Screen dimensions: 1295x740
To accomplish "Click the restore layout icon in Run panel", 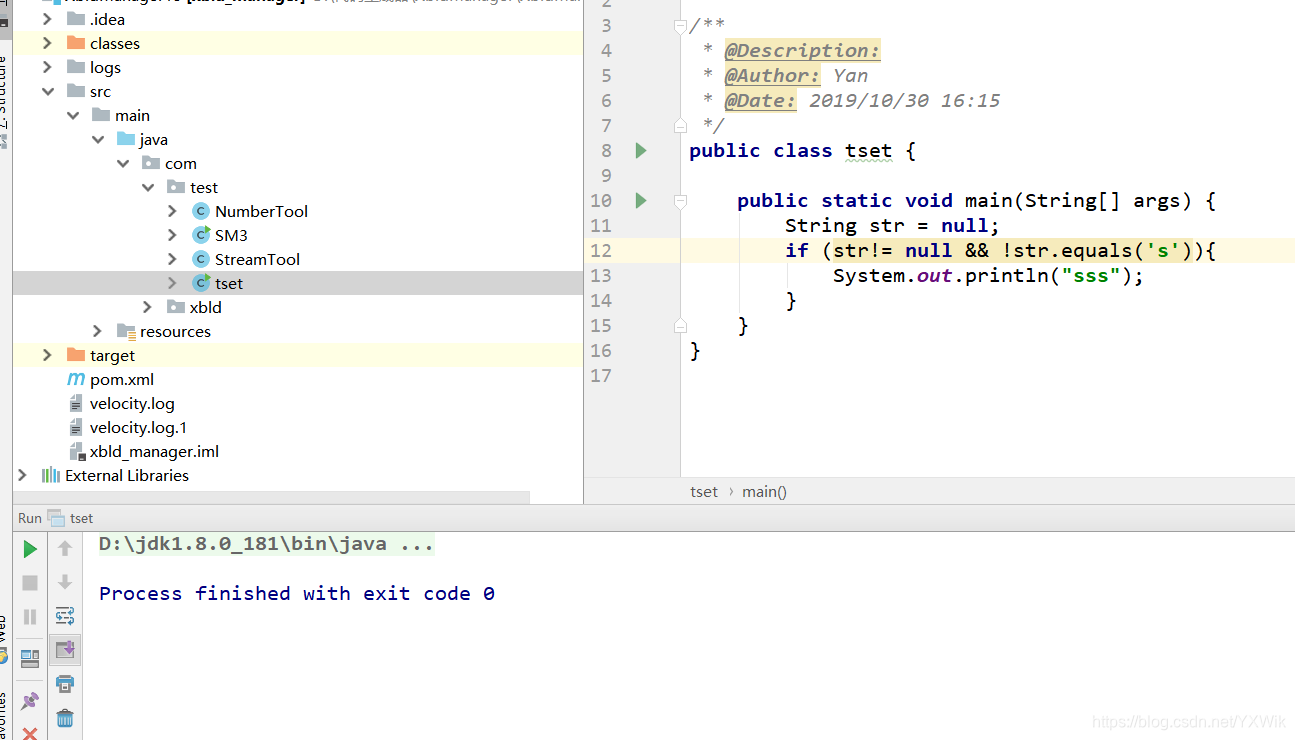I will click(30, 658).
